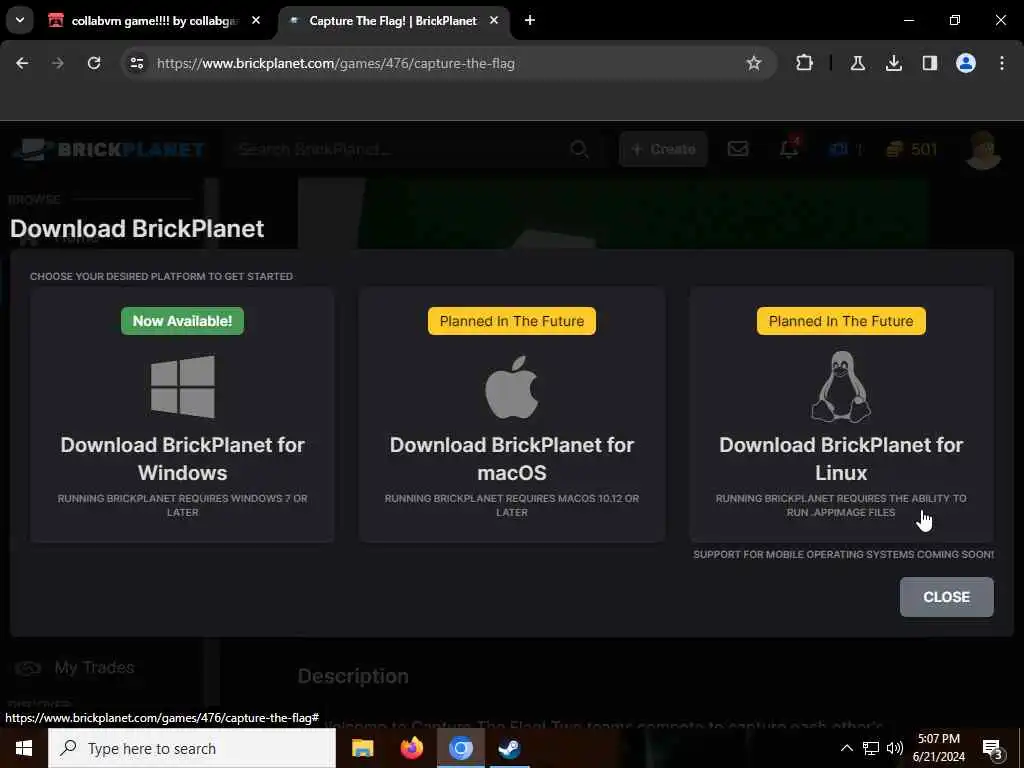Viewport: 1024px width, 768px height.
Task: Open the messages envelope icon
Action: [x=738, y=150]
